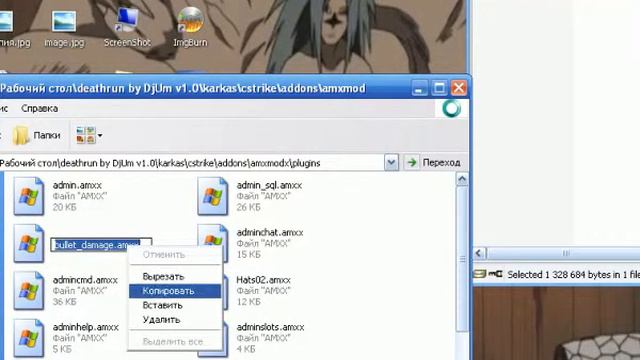Screen dimensions: 640x360
Task: Select the admin_sql.amxx file icon
Action: pyautogui.click(x=213, y=196)
